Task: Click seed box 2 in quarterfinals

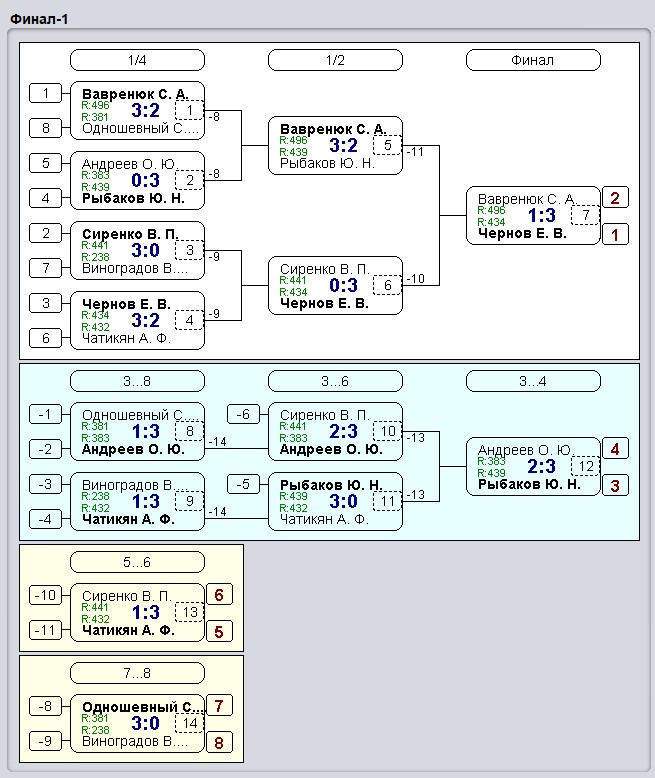Action: coord(46,233)
